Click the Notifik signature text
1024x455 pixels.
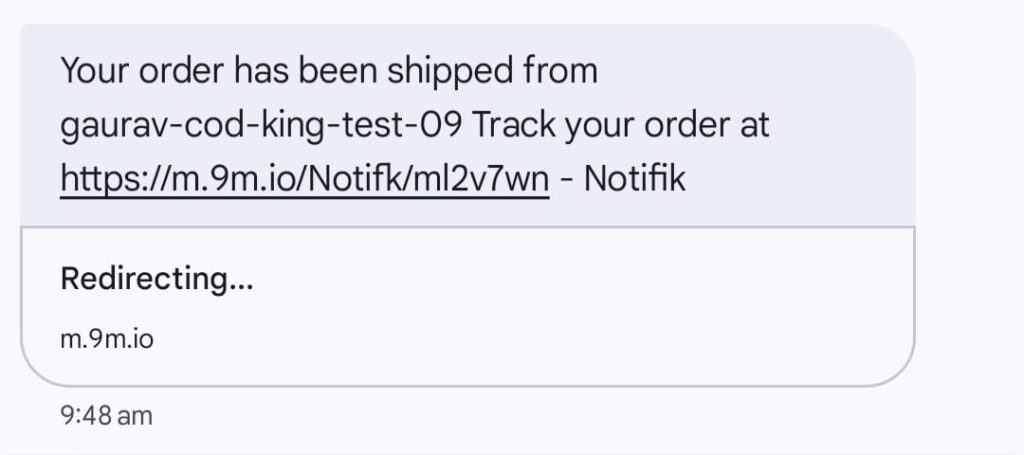coord(635,180)
